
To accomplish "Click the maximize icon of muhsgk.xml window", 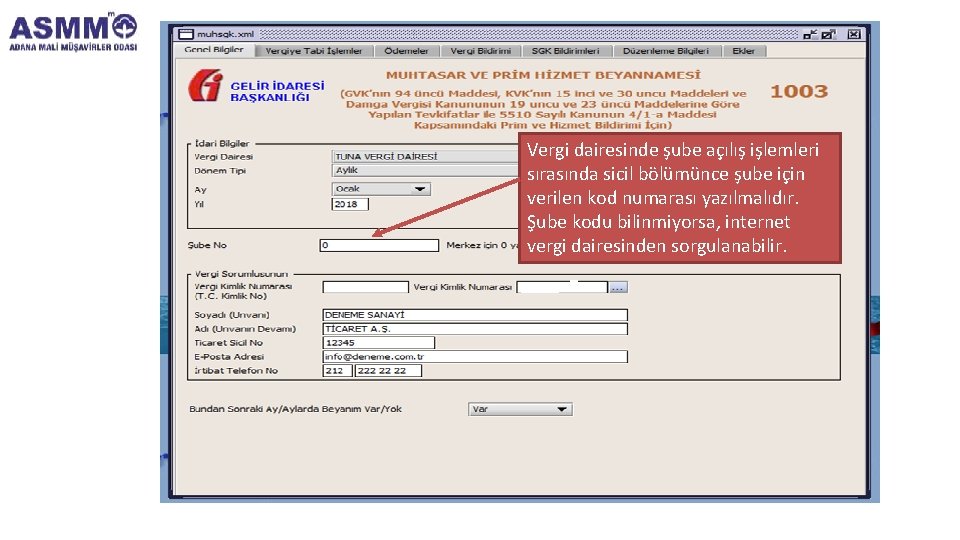I will pyautogui.click(x=829, y=34).
